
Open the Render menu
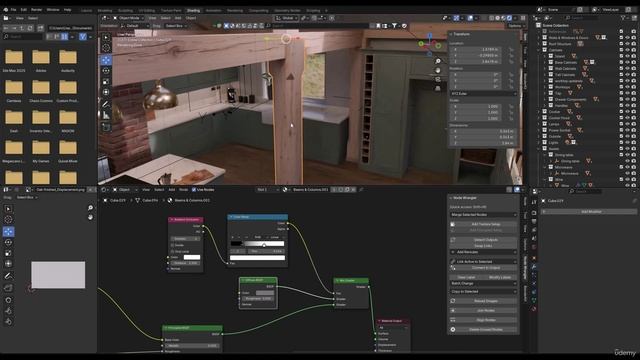coord(36,9)
